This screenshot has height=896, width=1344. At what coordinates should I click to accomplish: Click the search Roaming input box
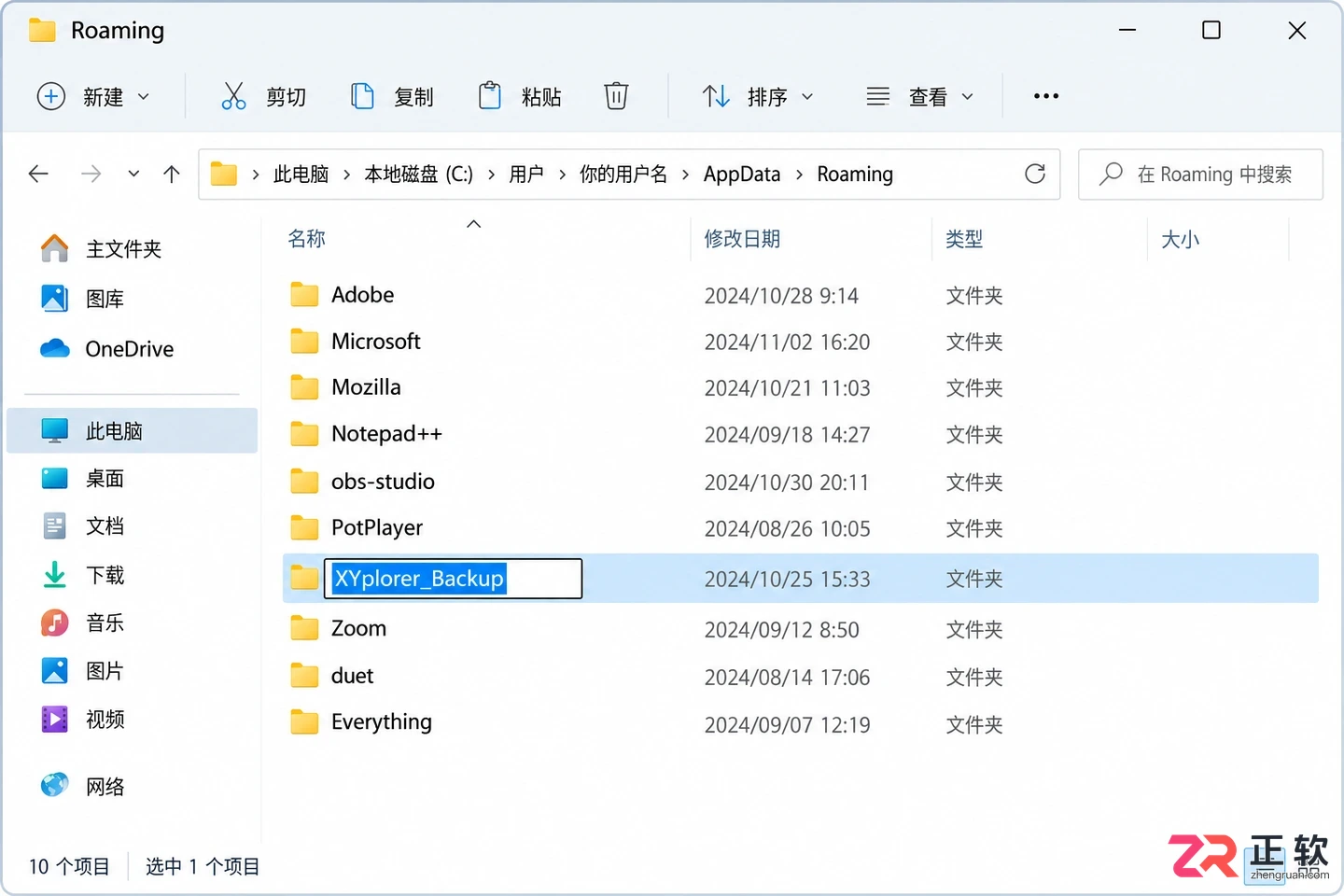coord(1200,175)
